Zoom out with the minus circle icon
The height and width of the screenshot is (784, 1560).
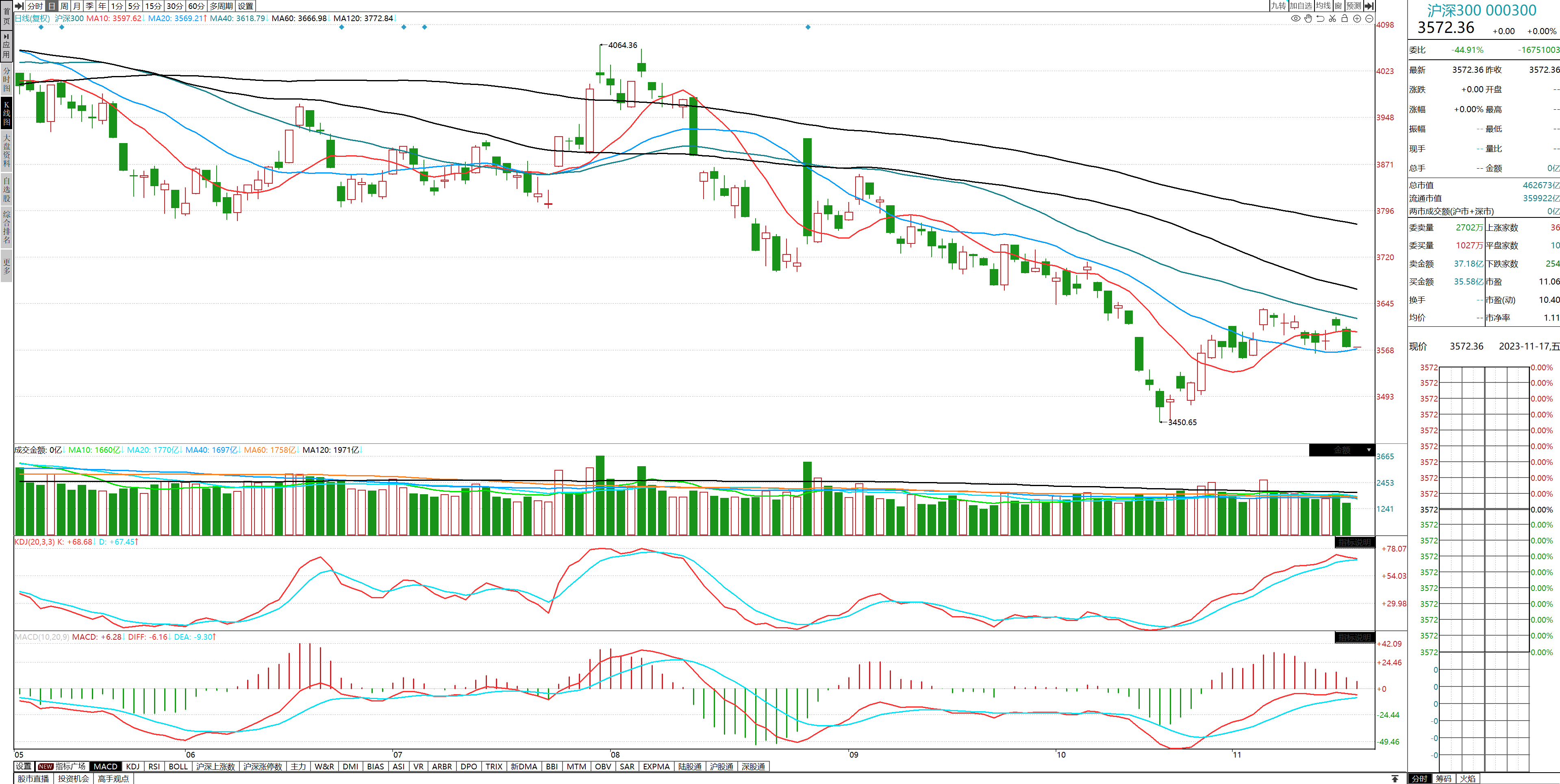pos(1369,19)
